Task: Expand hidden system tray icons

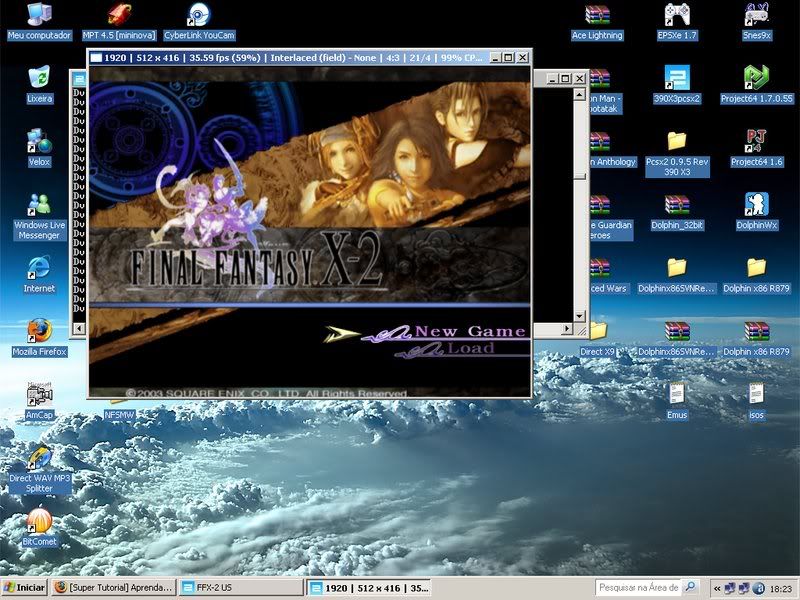Action: point(717,588)
